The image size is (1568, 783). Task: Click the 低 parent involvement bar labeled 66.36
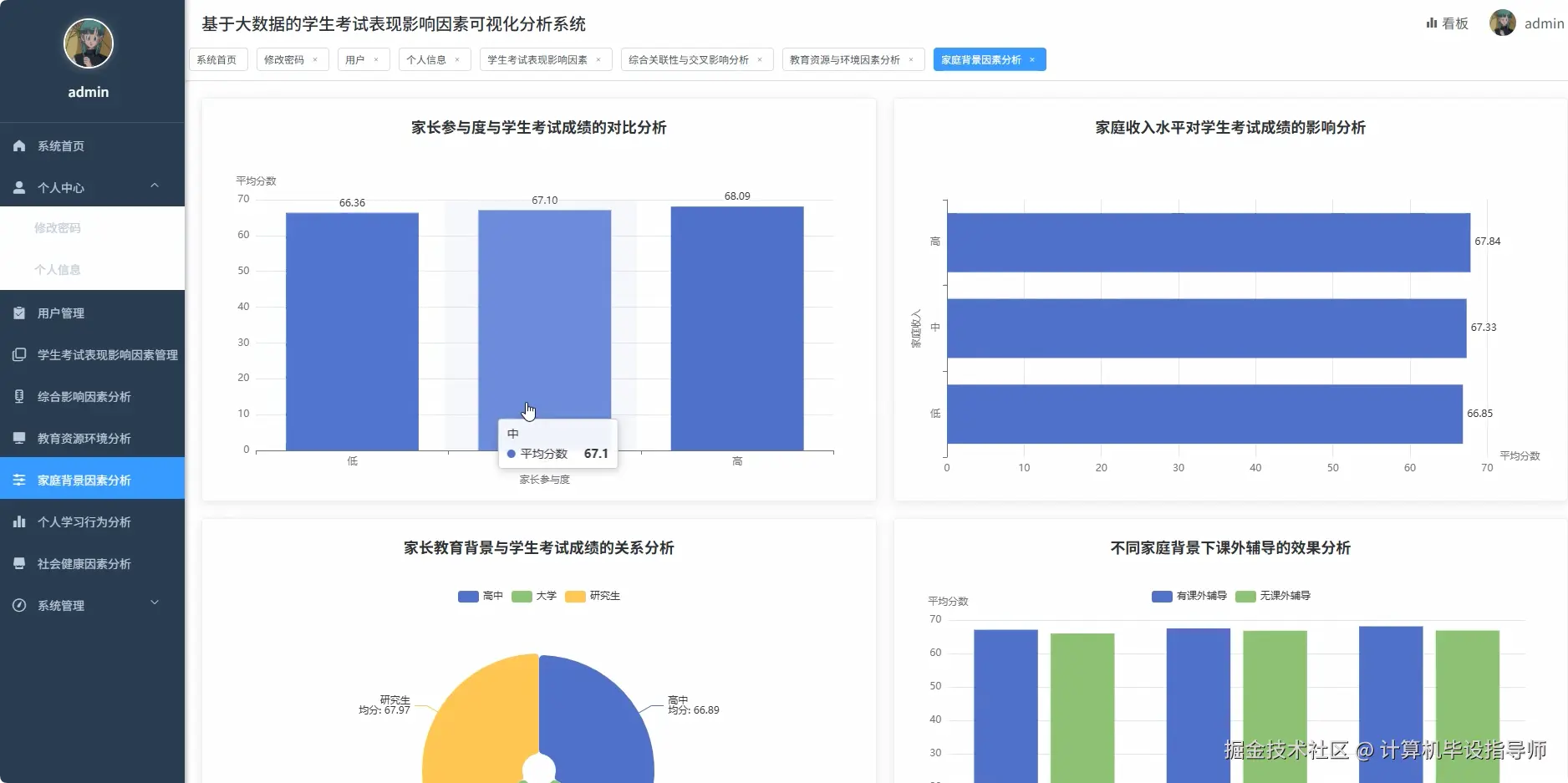(x=352, y=332)
